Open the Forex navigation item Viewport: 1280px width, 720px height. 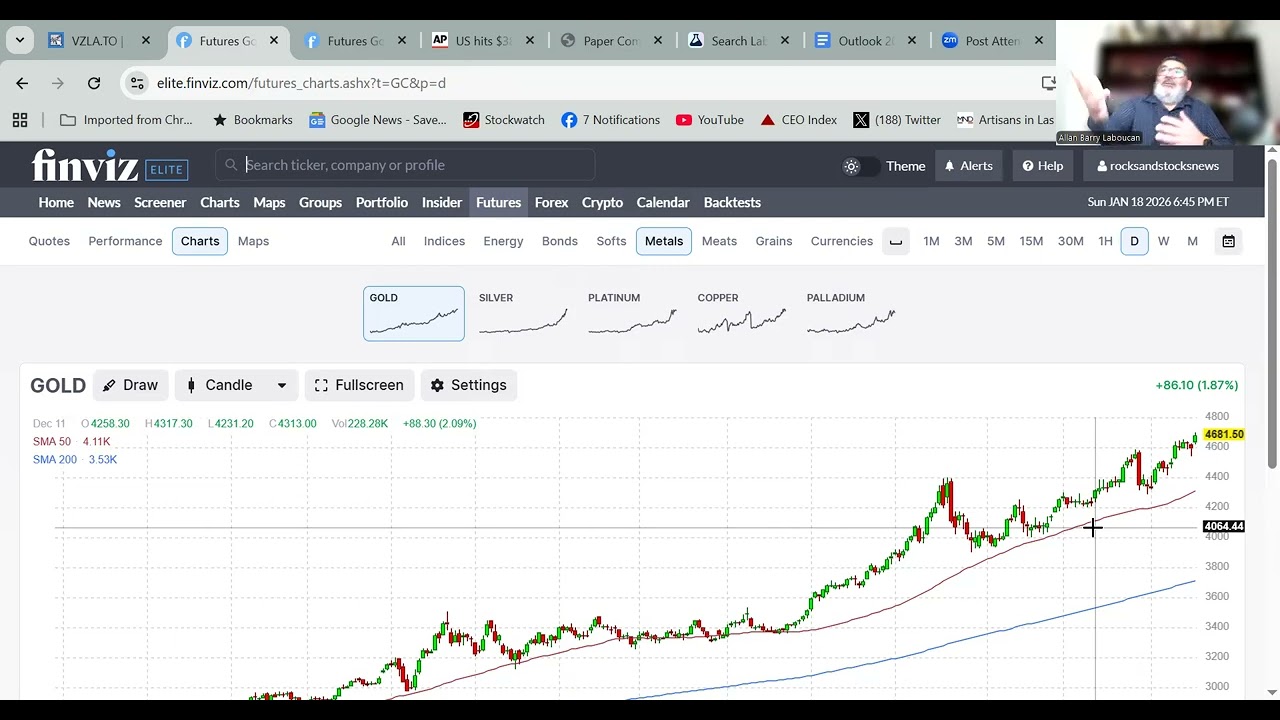click(x=551, y=202)
